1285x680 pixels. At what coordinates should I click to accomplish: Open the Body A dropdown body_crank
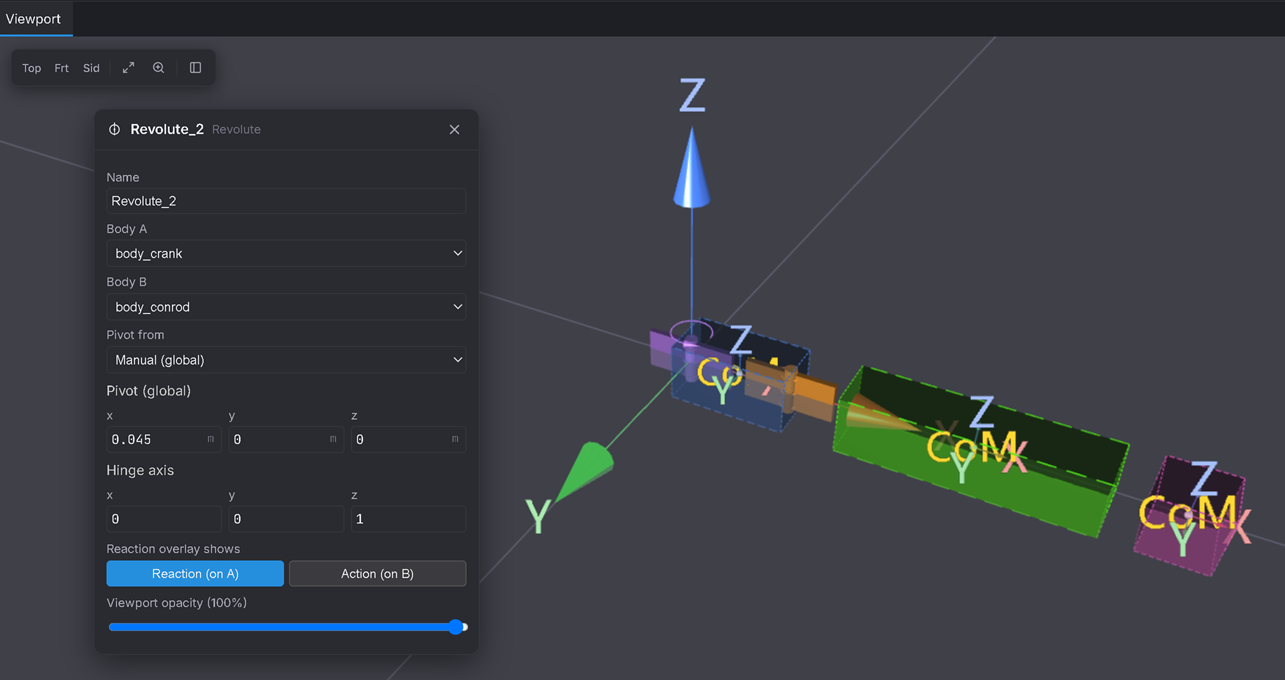pos(286,254)
